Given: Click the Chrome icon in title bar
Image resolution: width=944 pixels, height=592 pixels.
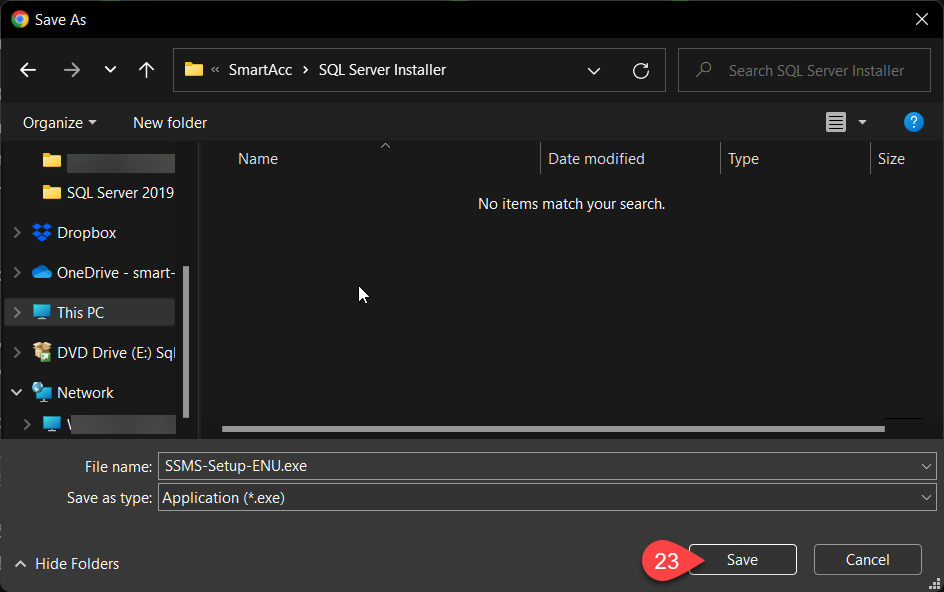Looking at the screenshot, I should pos(20,19).
